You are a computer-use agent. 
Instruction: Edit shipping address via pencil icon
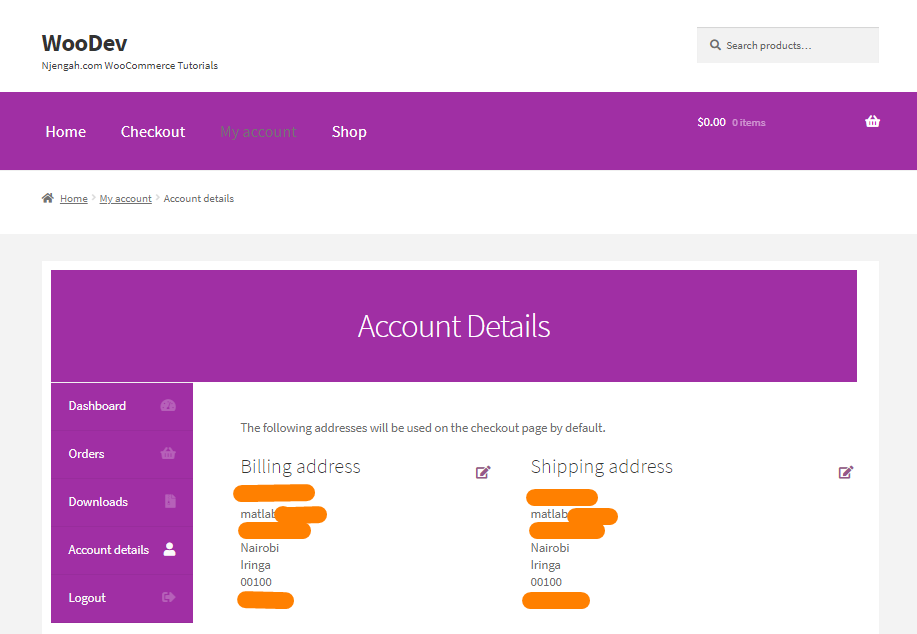click(846, 472)
